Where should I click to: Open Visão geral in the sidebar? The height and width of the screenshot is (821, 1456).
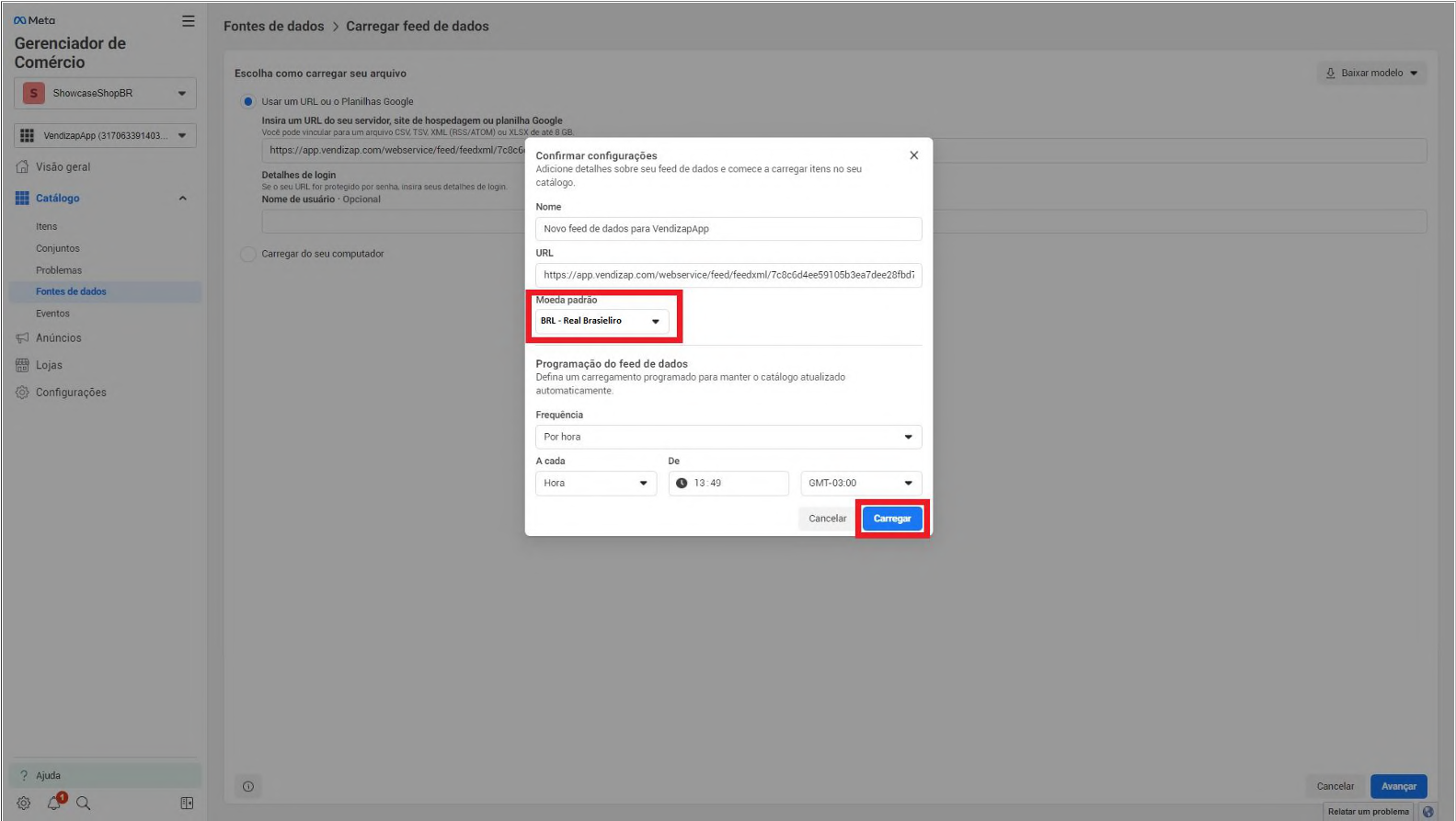[63, 167]
